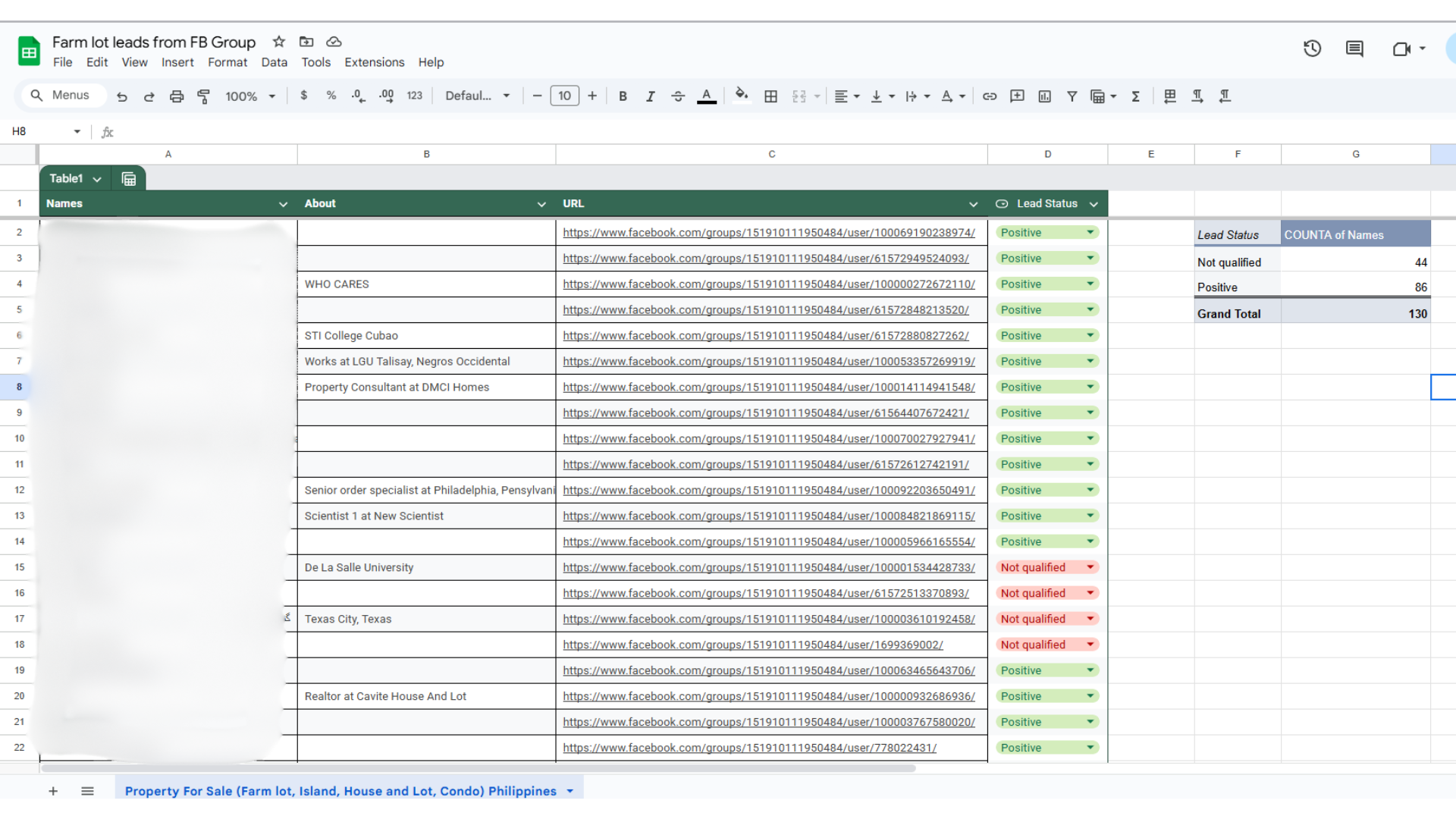Open vertical align dropdown
Image resolution: width=1456 pixels, height=819 pixels.
click(x=882, y=96)
